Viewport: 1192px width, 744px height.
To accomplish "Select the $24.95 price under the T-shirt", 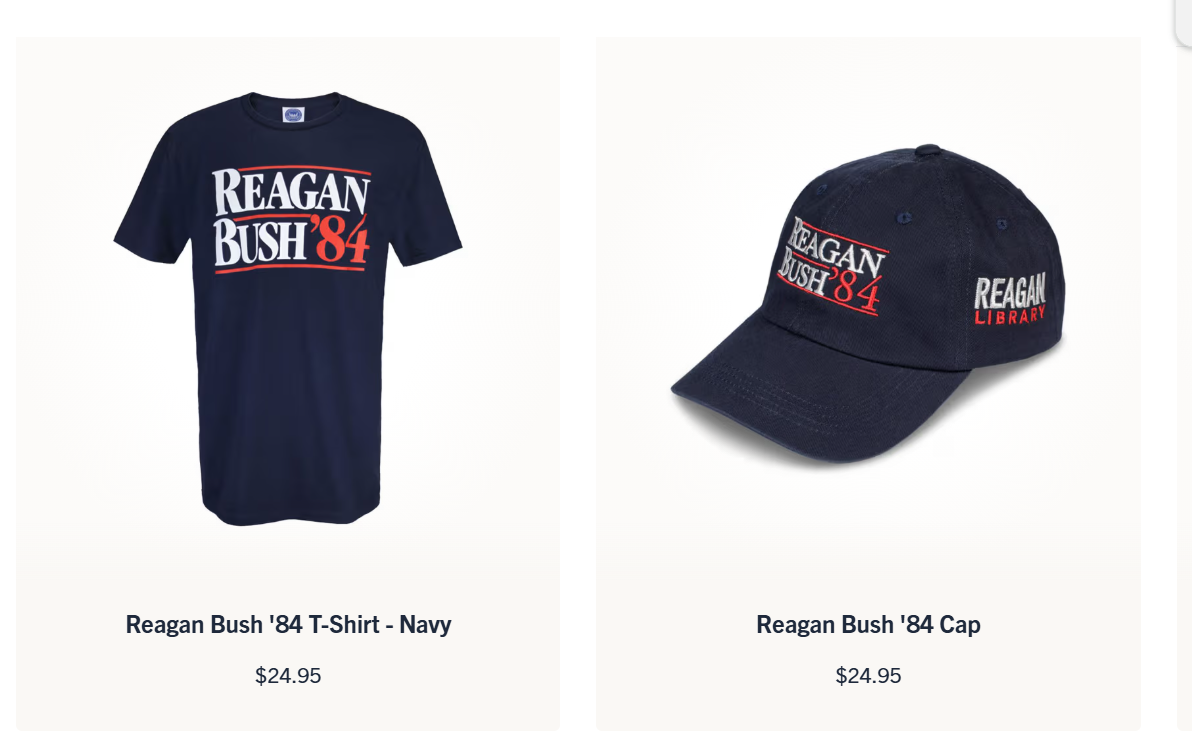I will 288,676.
